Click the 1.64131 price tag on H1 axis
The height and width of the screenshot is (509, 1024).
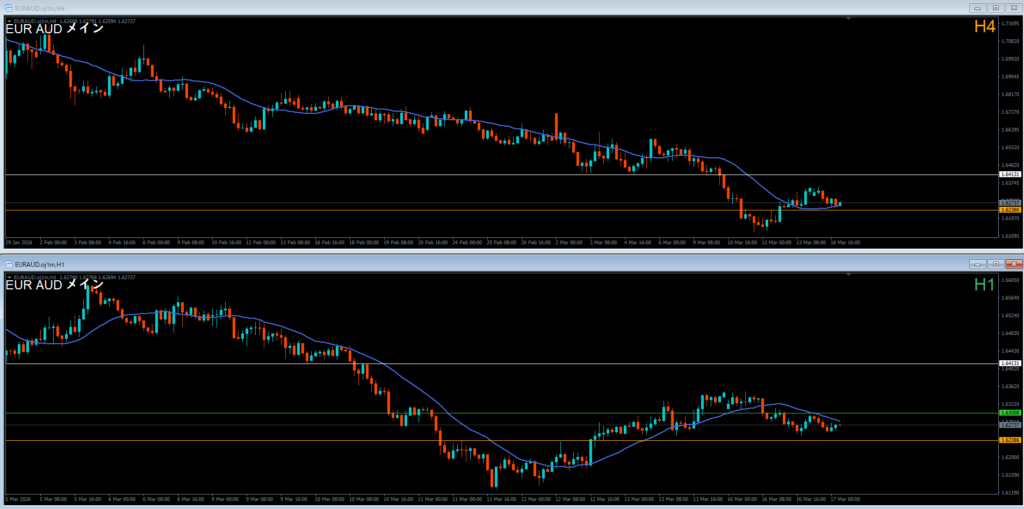pyautogui.click(x=1008, y=363)
